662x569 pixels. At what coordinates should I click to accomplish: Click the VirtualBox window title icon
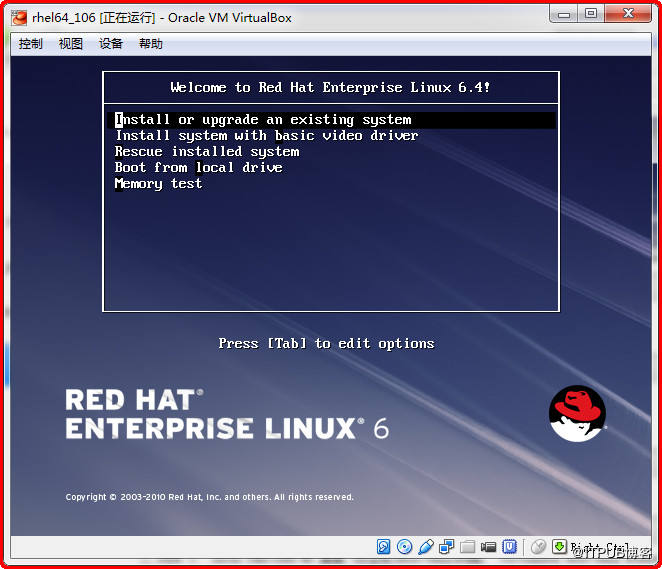(x=19, y=18)
